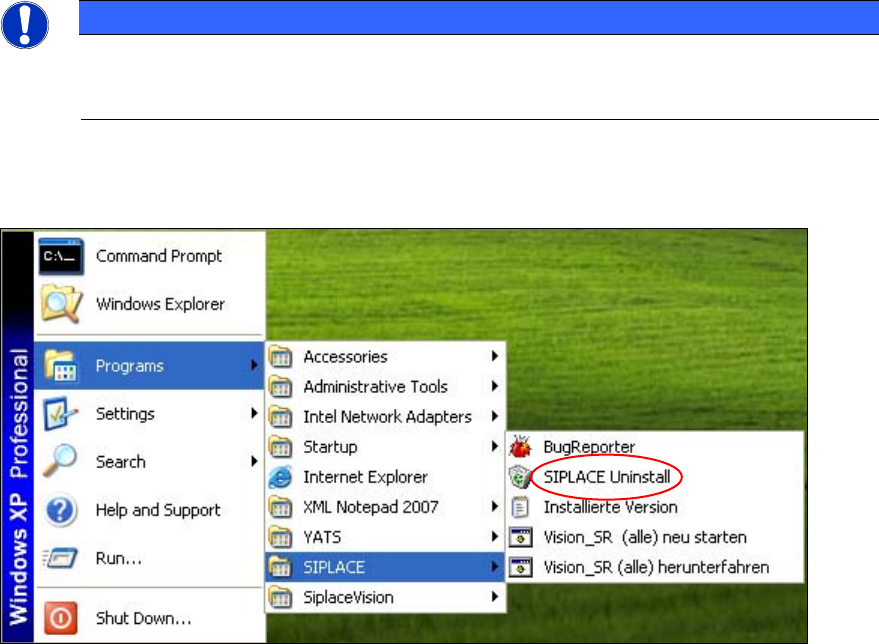The image size is (879, 644).
Task: Click the Settings control panel icon
Action: [x=61, y=414]
